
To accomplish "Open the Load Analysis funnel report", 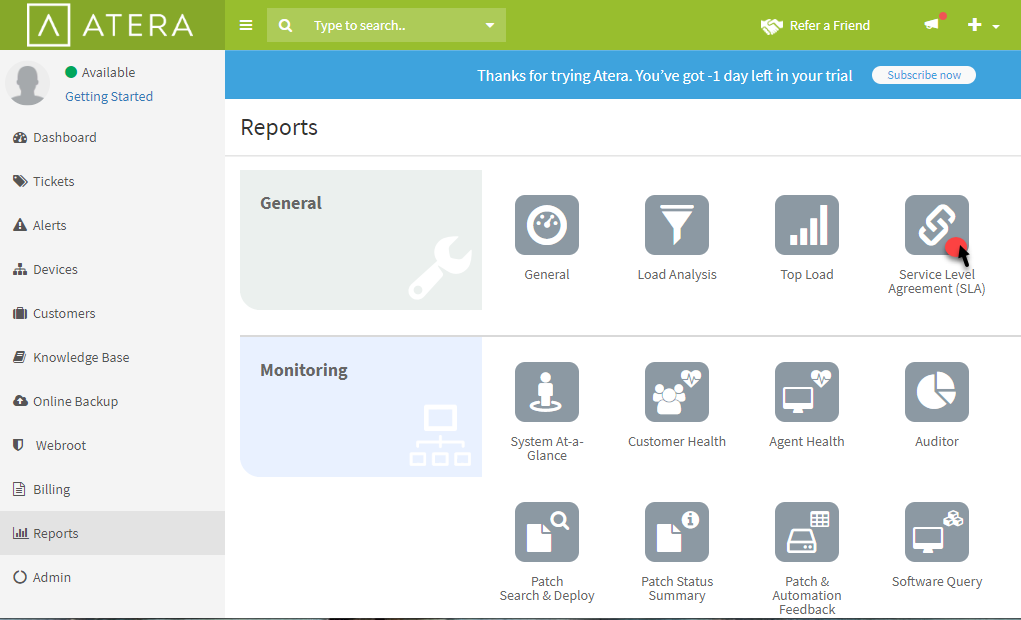I will (677, 225).
